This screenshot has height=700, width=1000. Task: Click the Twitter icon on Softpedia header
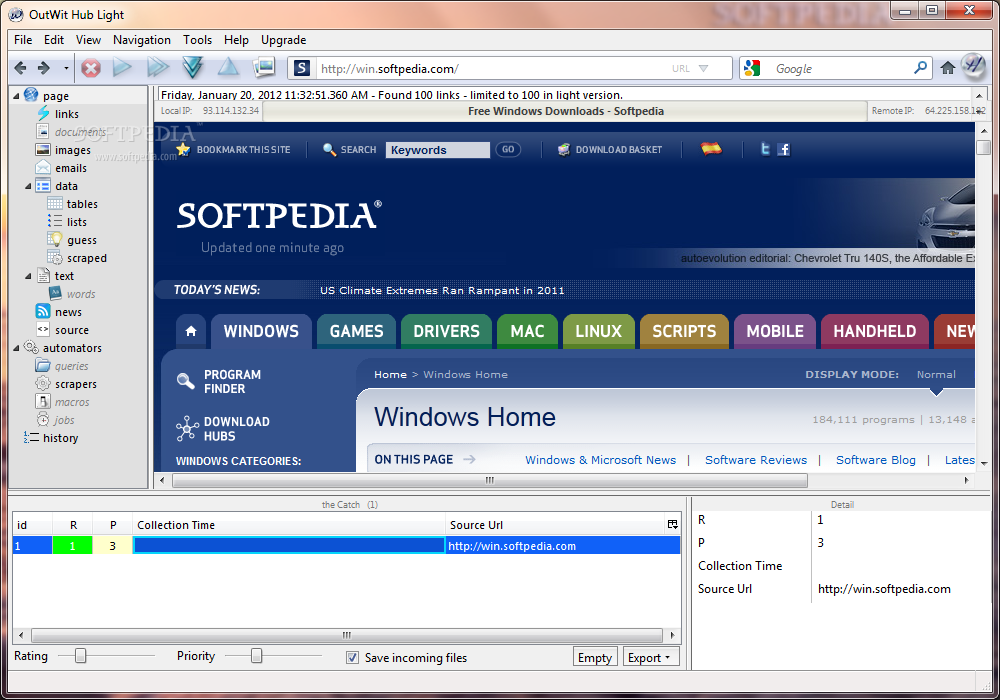click(x=765, y=149)
